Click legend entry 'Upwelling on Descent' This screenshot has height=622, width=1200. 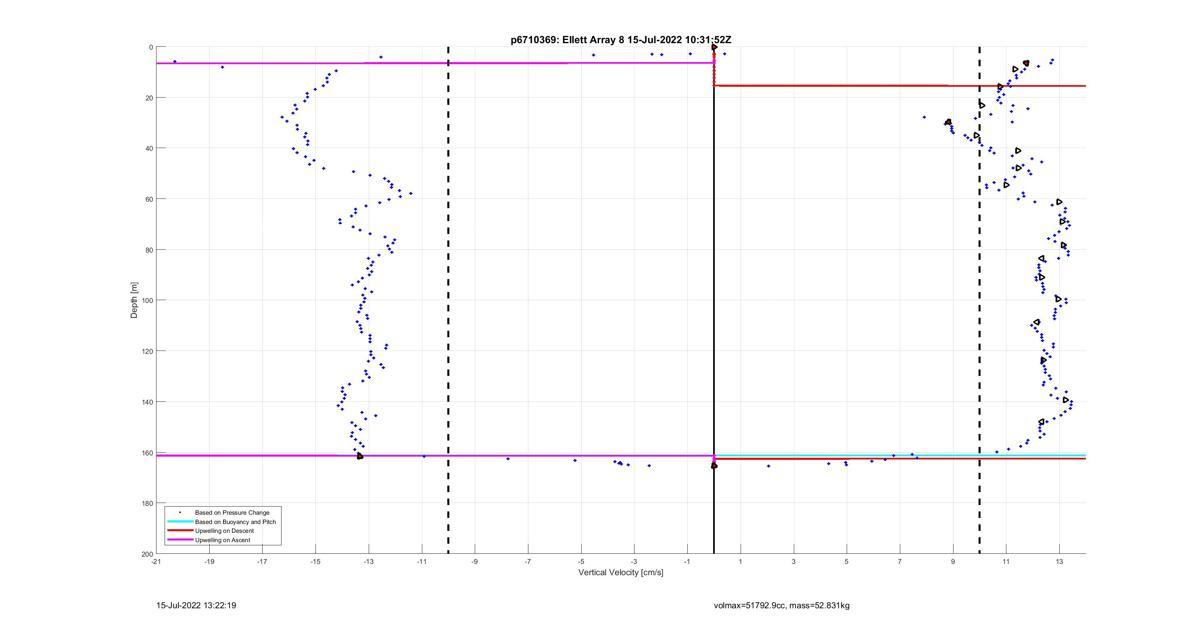(225, 531)
